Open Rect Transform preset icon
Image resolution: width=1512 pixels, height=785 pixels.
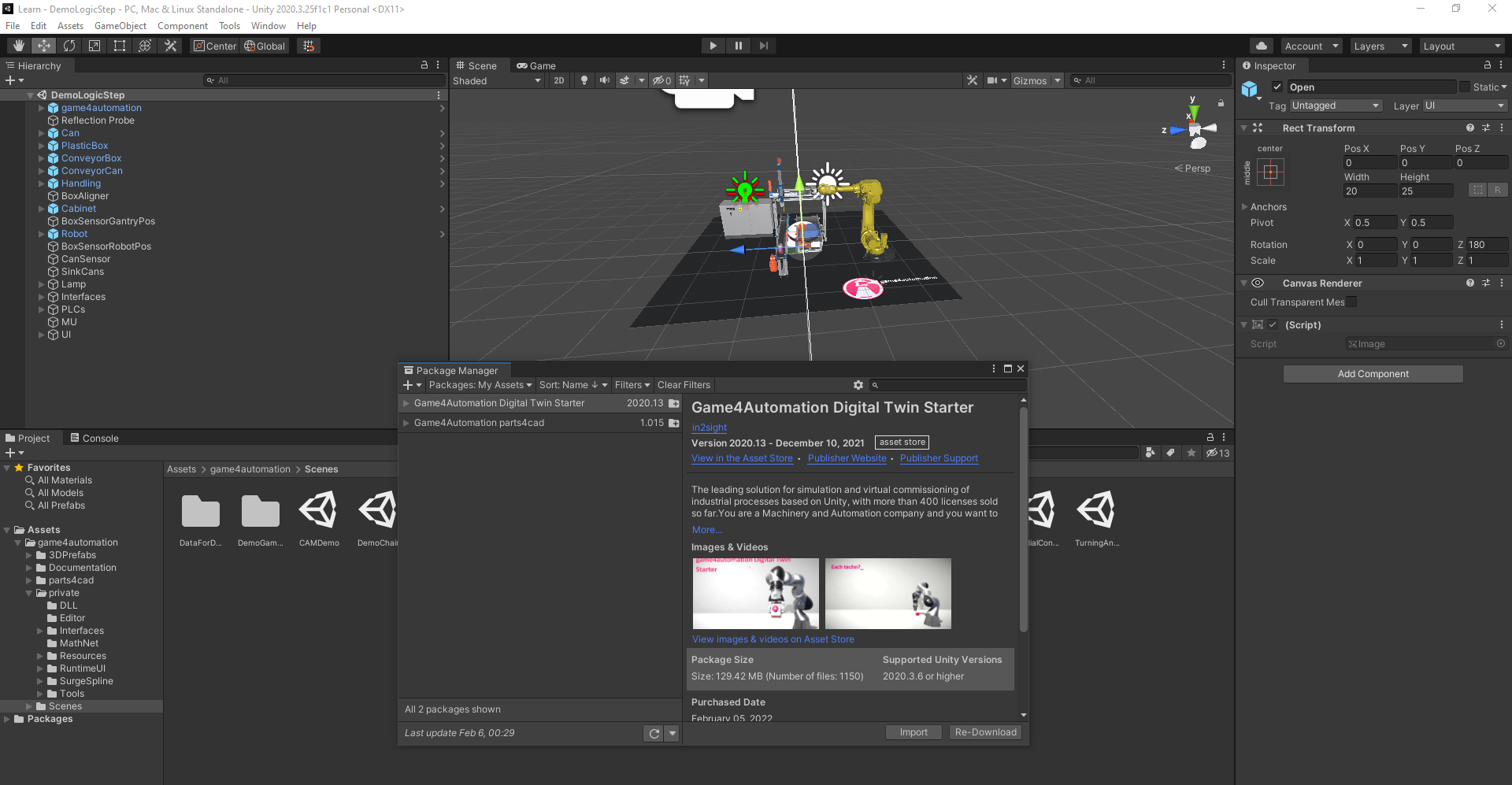1486,128
